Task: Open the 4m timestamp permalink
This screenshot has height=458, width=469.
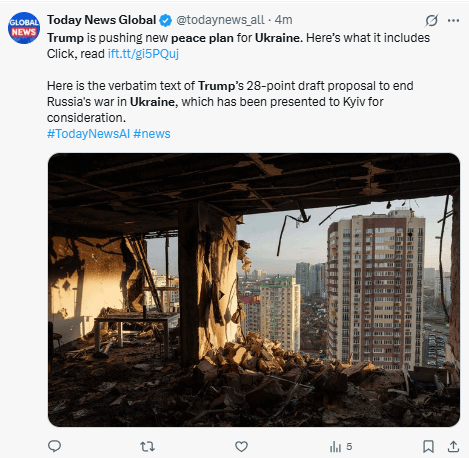Action: [283, 20]
